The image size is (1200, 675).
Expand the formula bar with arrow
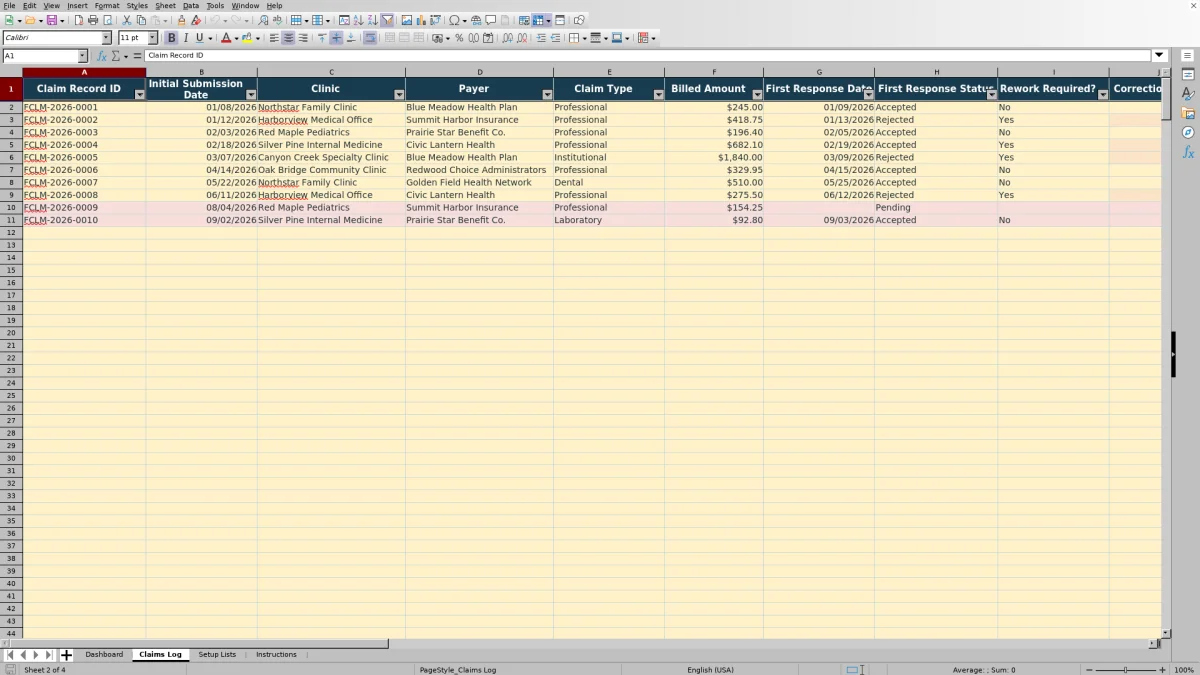click(1159, 56)
